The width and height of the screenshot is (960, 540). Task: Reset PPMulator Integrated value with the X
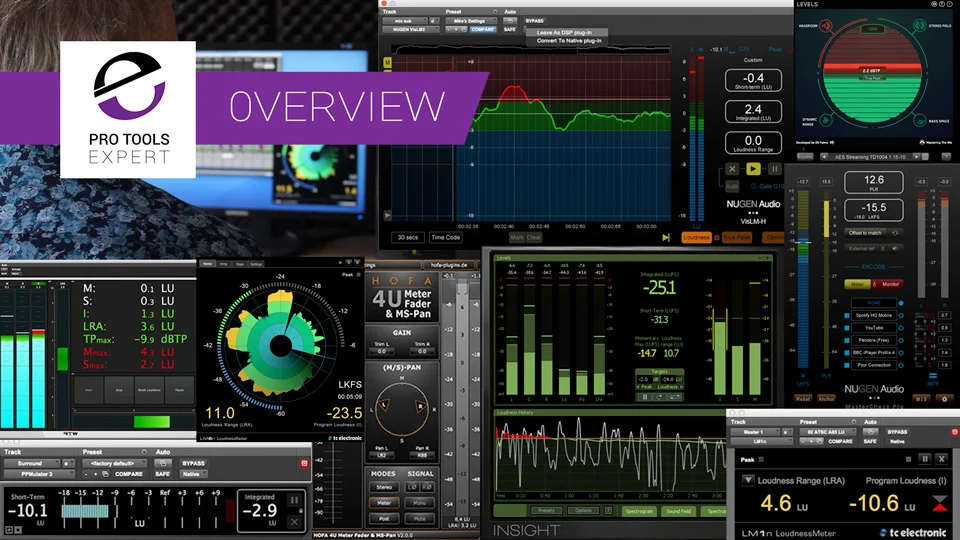[x=294, y=522]
